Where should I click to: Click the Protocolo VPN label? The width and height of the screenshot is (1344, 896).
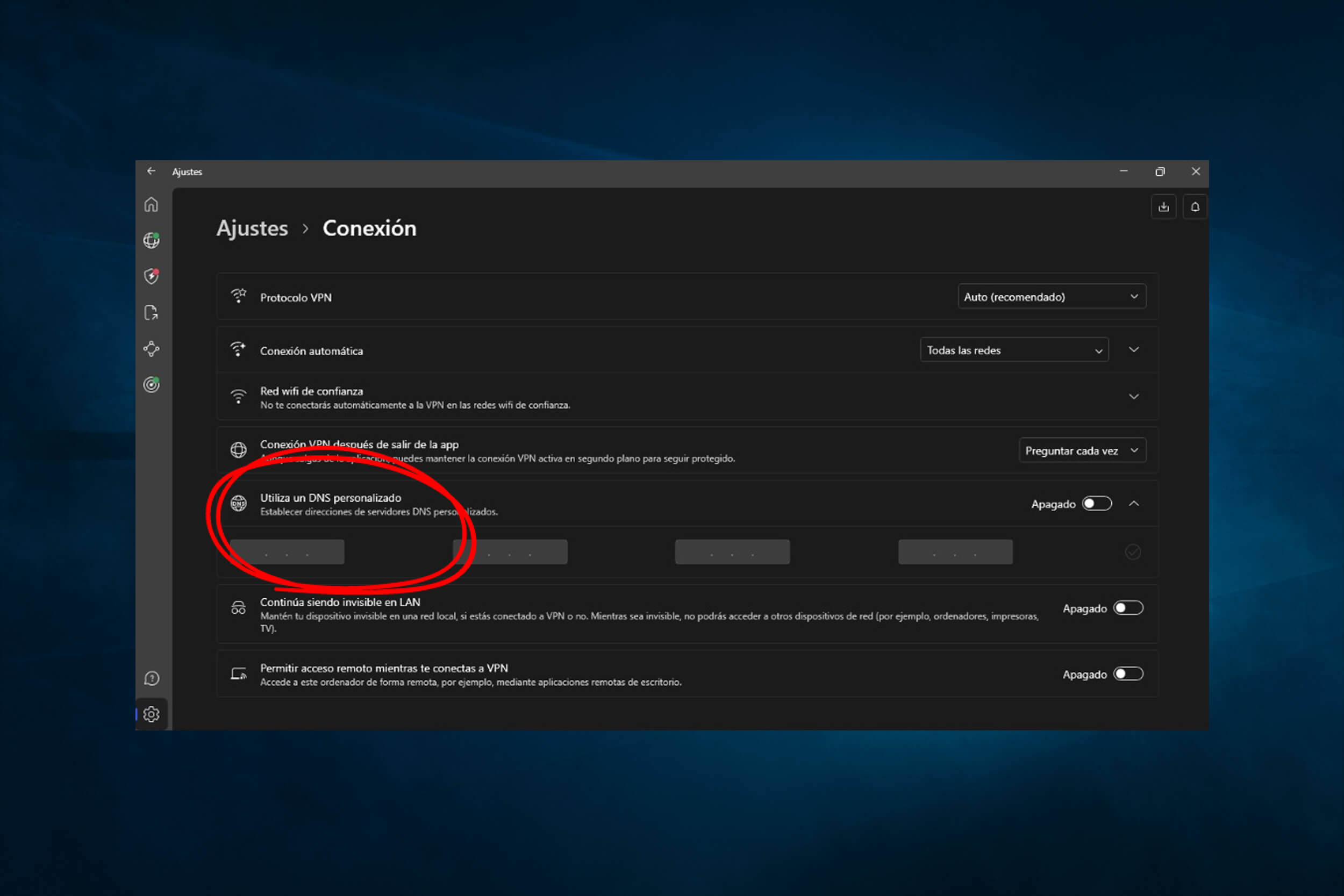[296, 298]
